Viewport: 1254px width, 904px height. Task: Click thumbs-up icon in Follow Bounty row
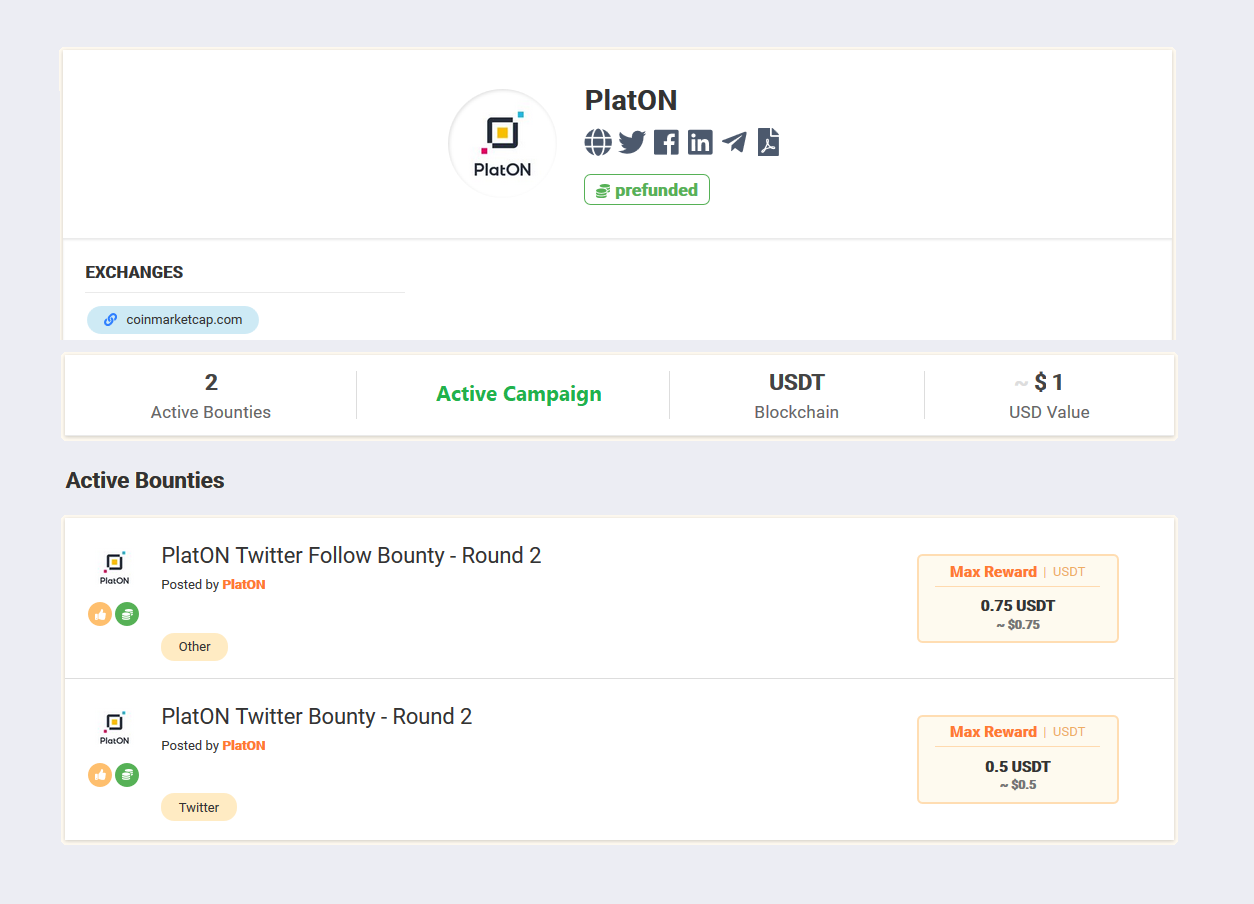pos(100,615)
